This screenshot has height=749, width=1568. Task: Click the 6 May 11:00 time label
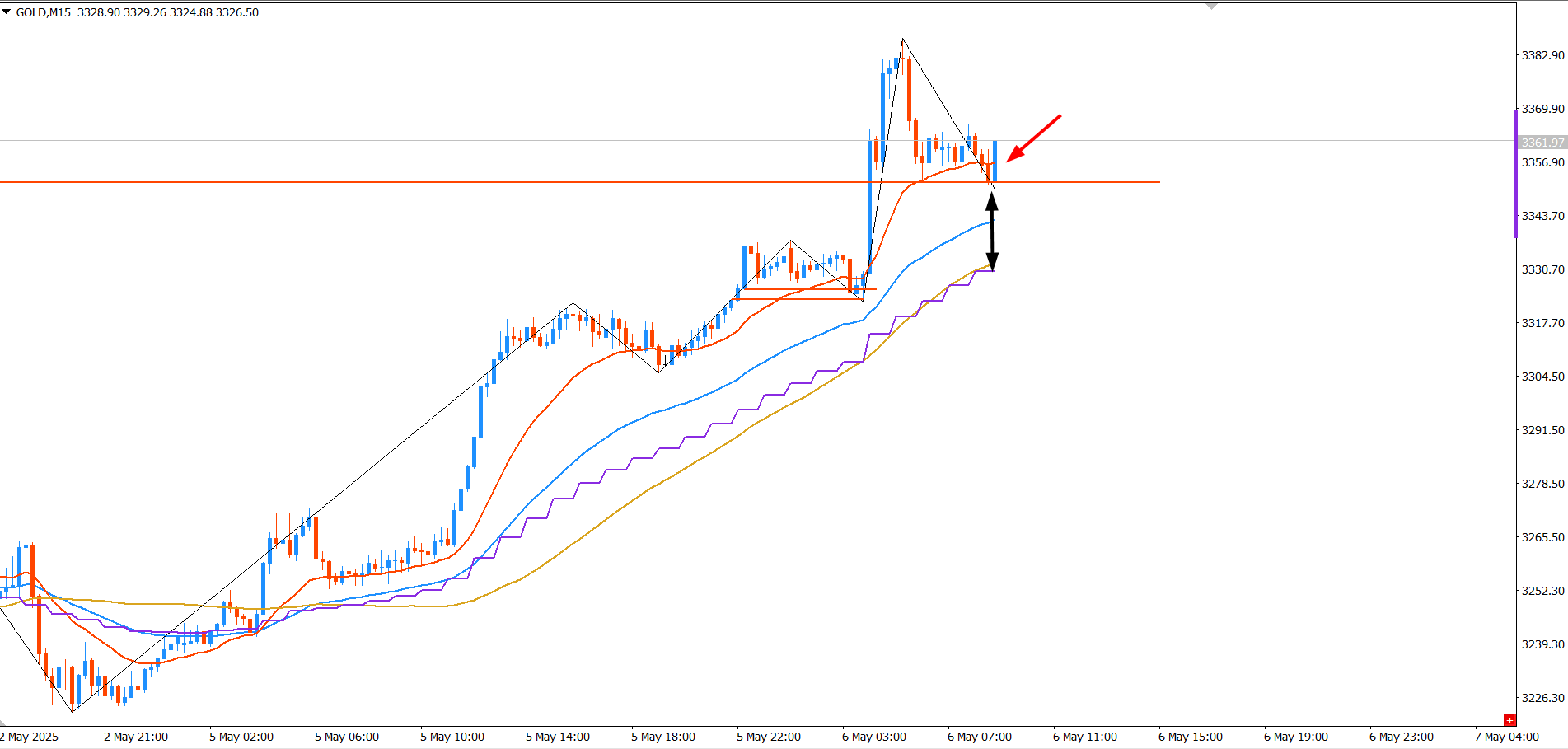coord(1085,737)
